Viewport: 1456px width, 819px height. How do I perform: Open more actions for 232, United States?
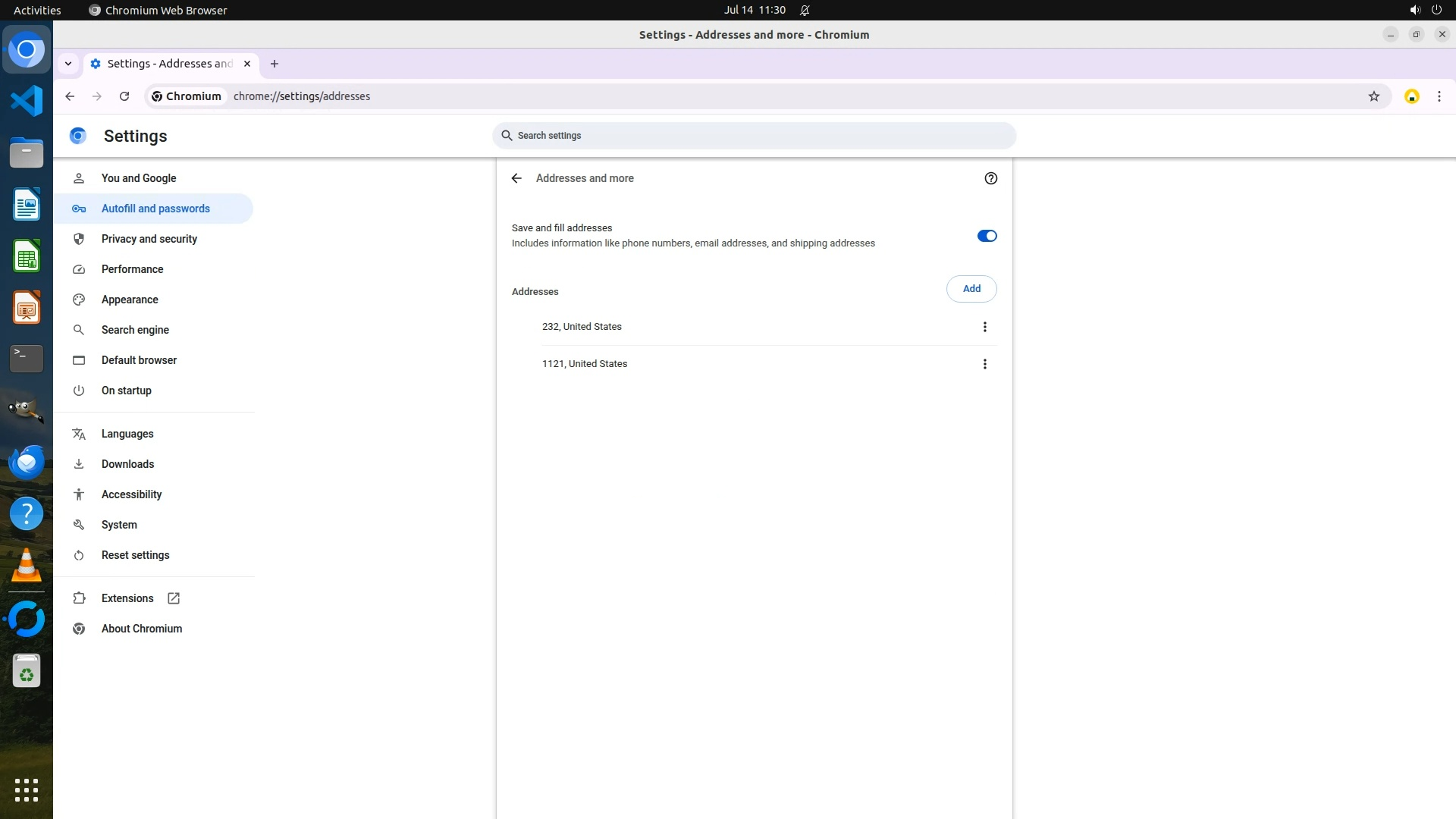point(984,327)
